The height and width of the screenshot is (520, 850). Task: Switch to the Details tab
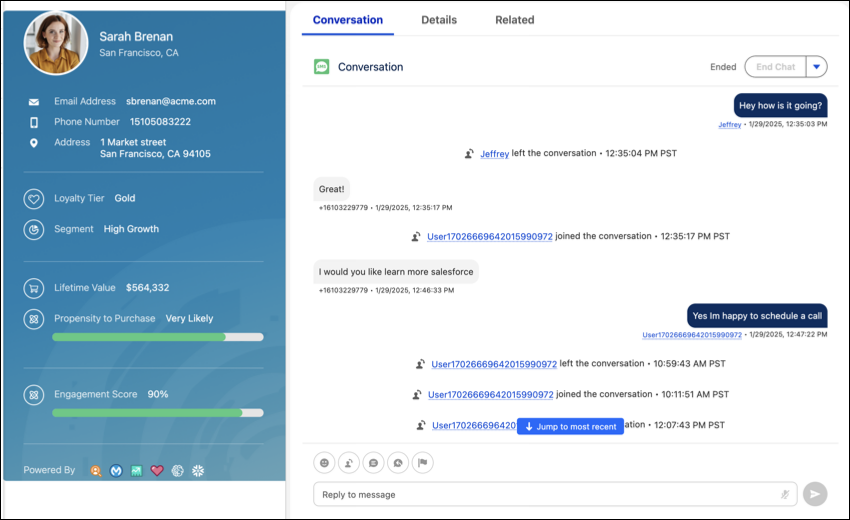(439, 20)
